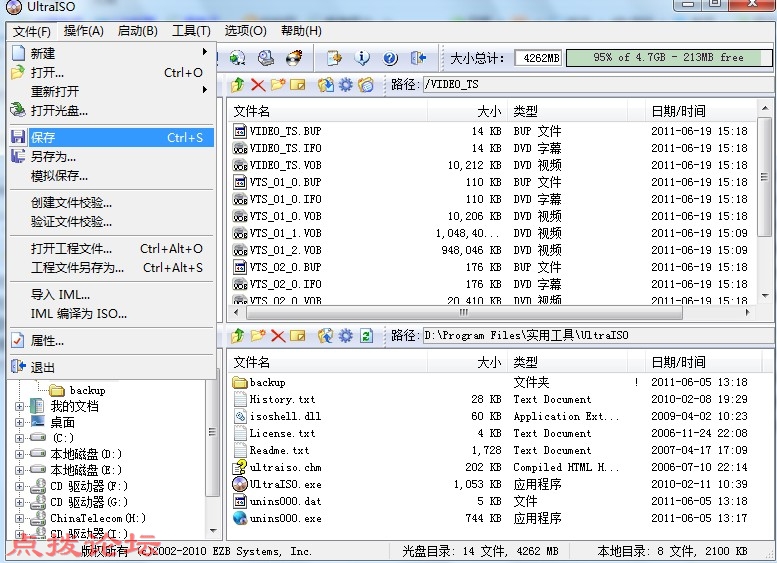
Task: Expand the 本地磁盘 (D:) node
Action: click(x=19, y=454)
